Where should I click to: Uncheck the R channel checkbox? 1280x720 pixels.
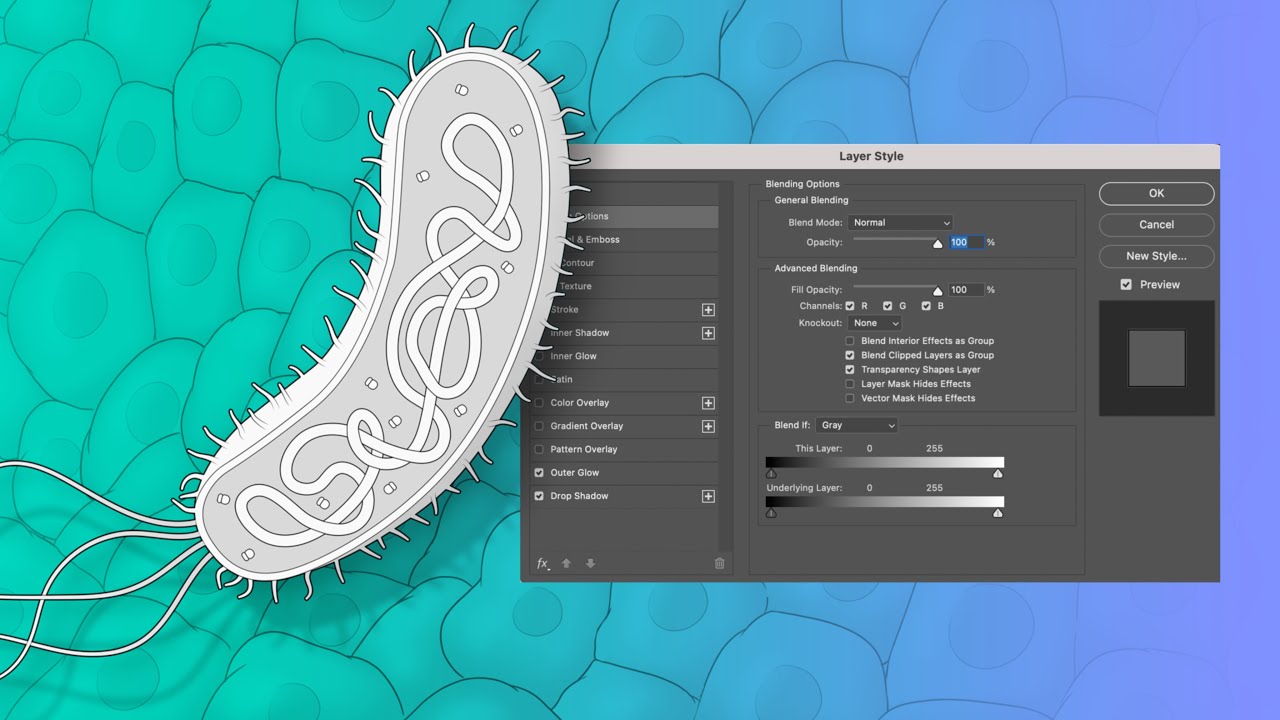pyautogui.click(x=850, y=306)
